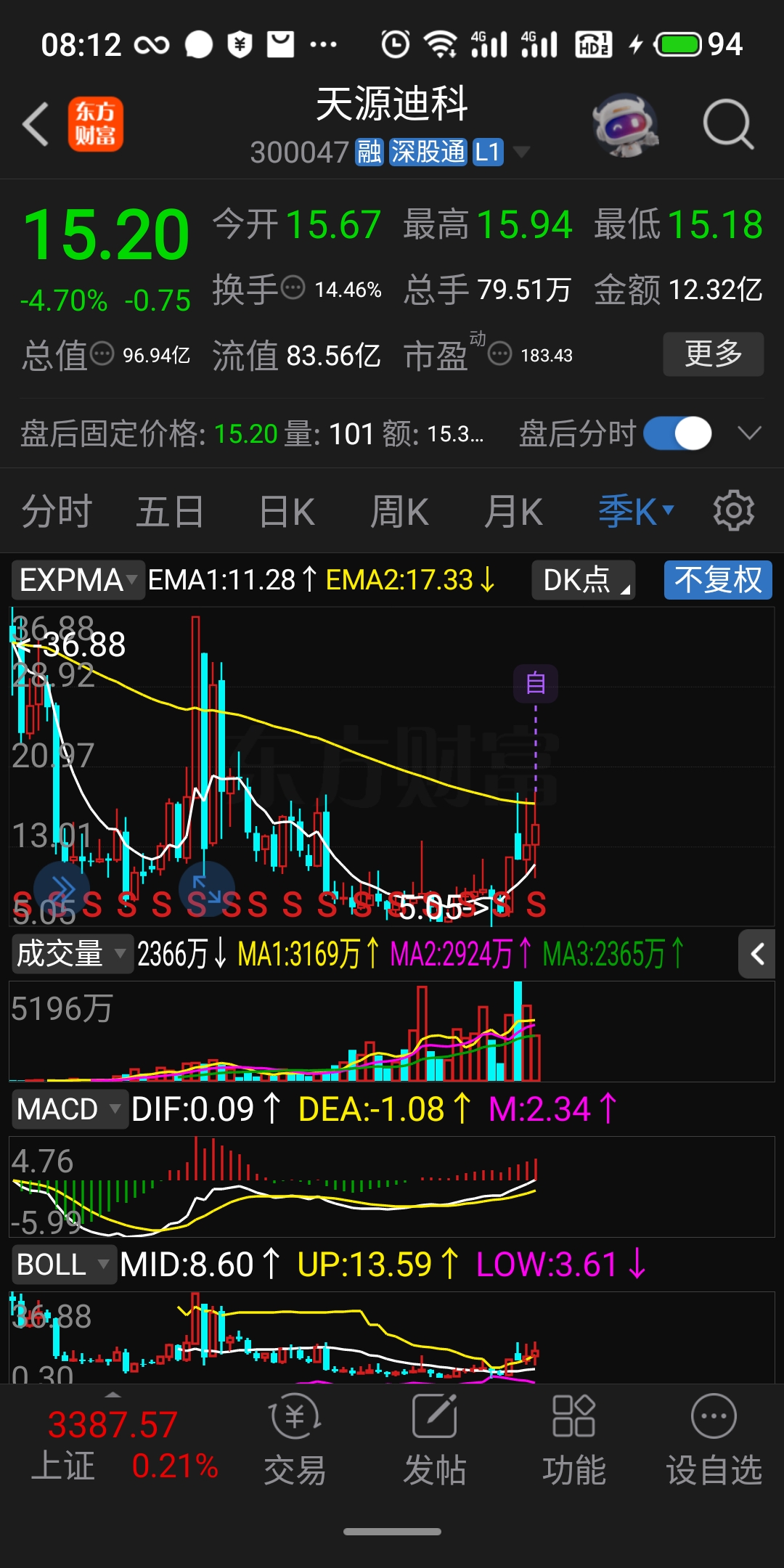This screenshot has height=1568, width=784.
Task: Open the MACD indicator dropdown
Action: point(70,1109)
